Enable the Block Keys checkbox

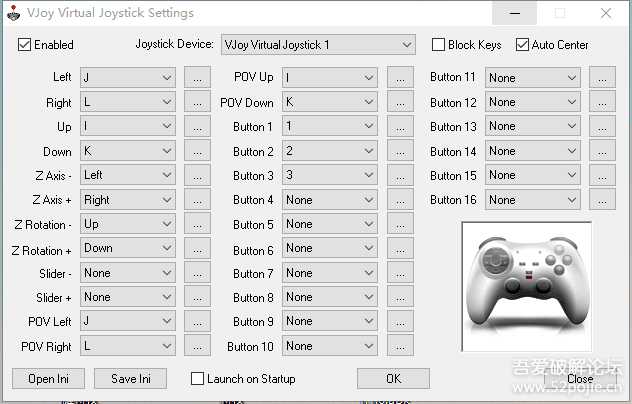pyautogui.click(x=439, y=45)
